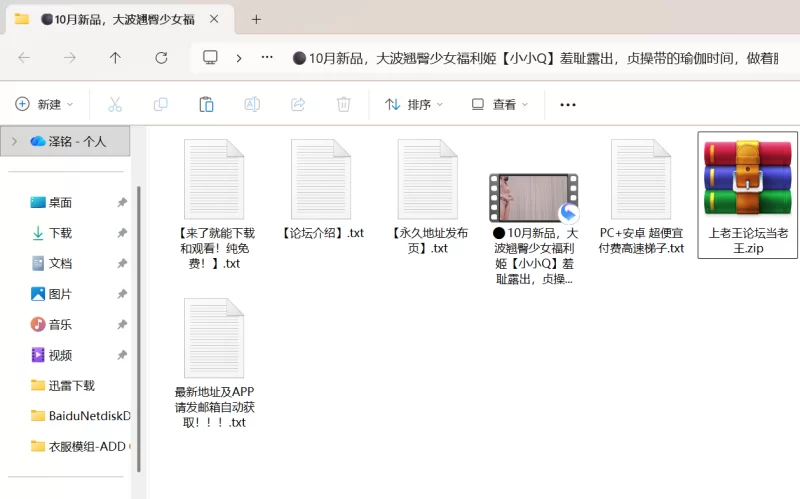
Task: Click the Copy icon in toolbar
Action: pos(160,104)
